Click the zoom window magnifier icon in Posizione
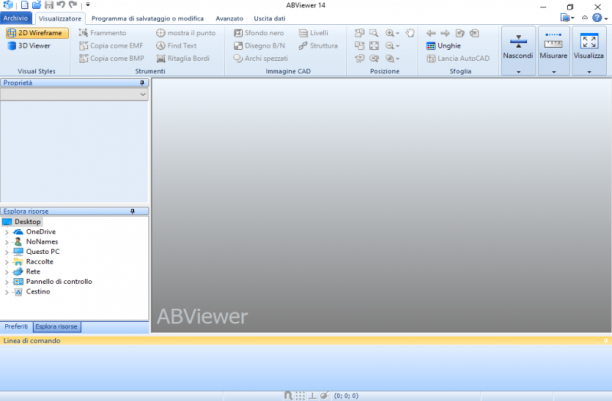Viewport: 612px width, 401px height. pyautogui.click(x=374, y=33)
